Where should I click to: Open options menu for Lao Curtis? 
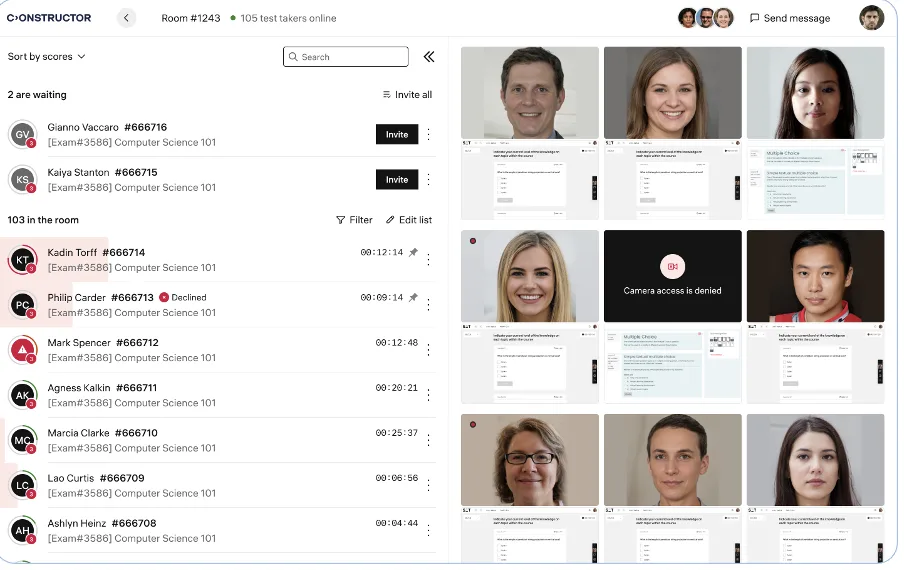point(428,485)
